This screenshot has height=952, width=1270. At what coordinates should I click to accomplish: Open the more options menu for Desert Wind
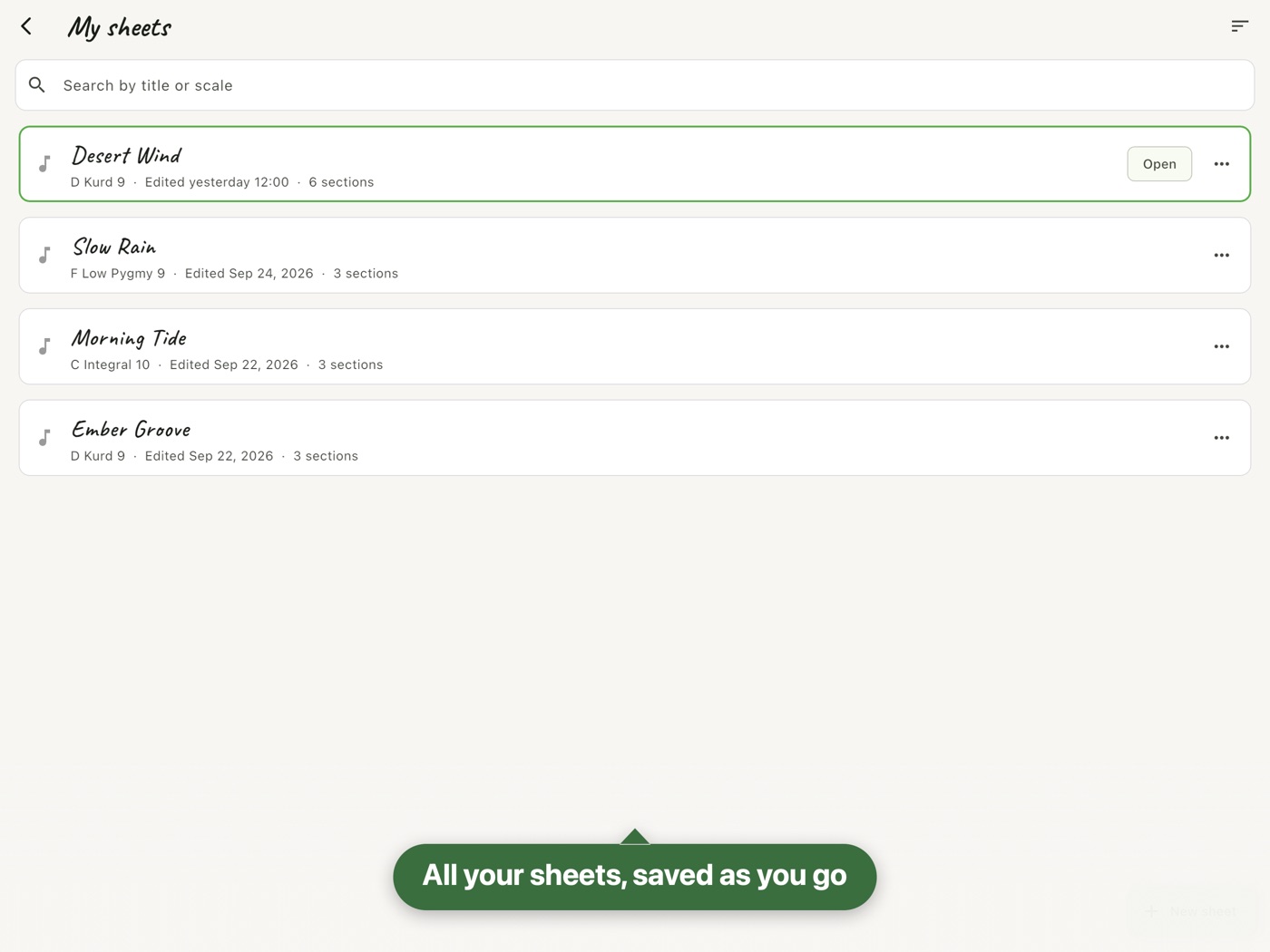click(1222, 164)
